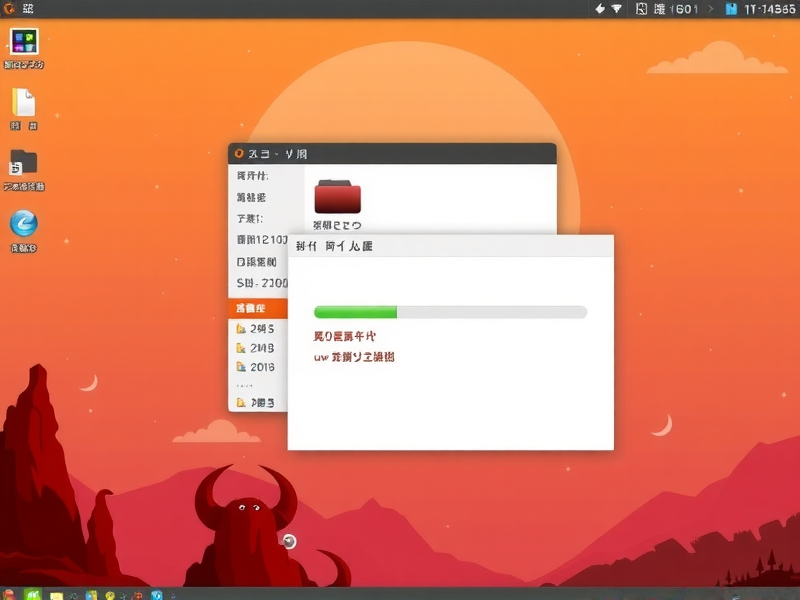Click the orange distro logo in the window titlebar
800x600 pixels.
(240, 152)
